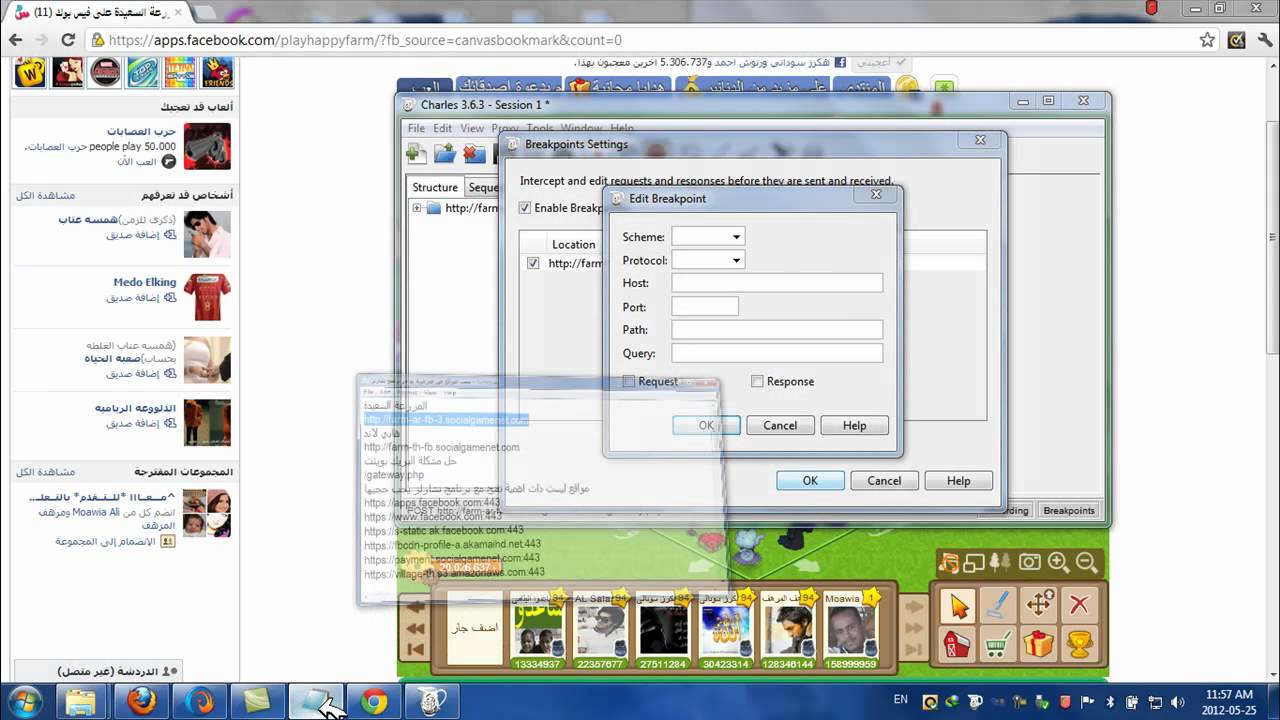Open the Words With Friends app icon
The image size is (1280, 720).
[x=30, y=71]
